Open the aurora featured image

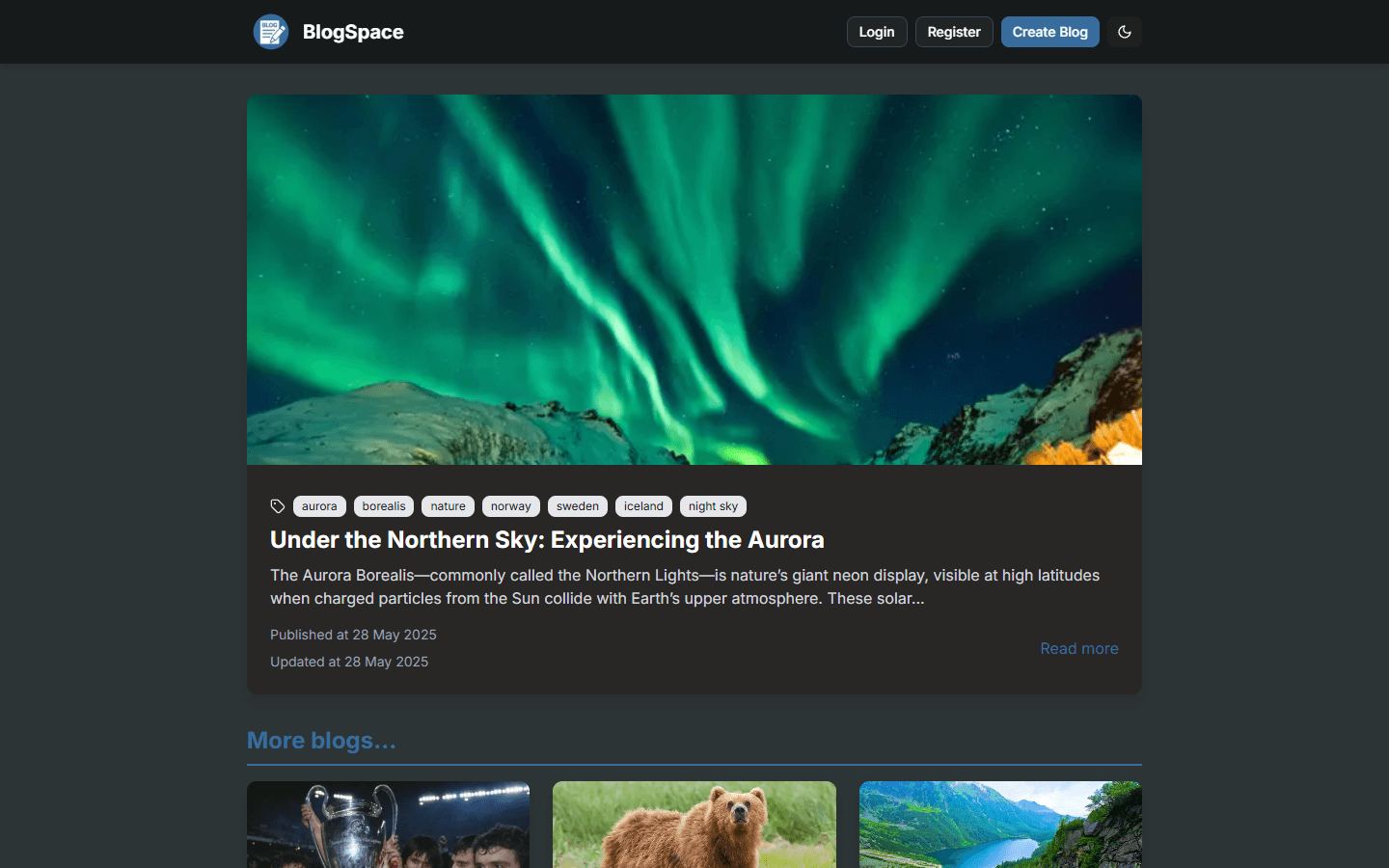pos(694,280)
